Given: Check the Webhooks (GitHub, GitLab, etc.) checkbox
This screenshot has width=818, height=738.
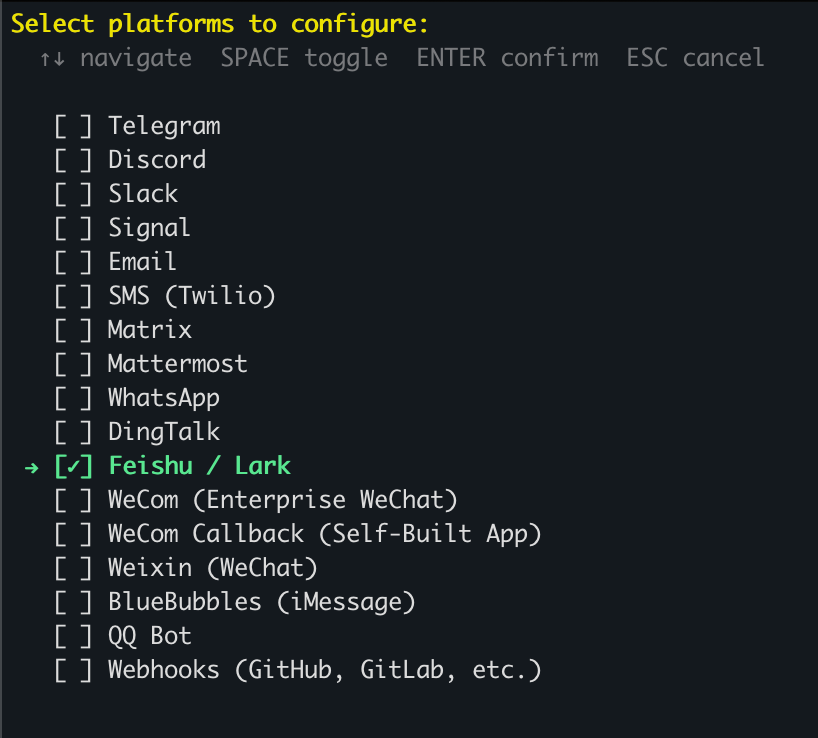Looking at the screenshot, I should pos(74,670).
